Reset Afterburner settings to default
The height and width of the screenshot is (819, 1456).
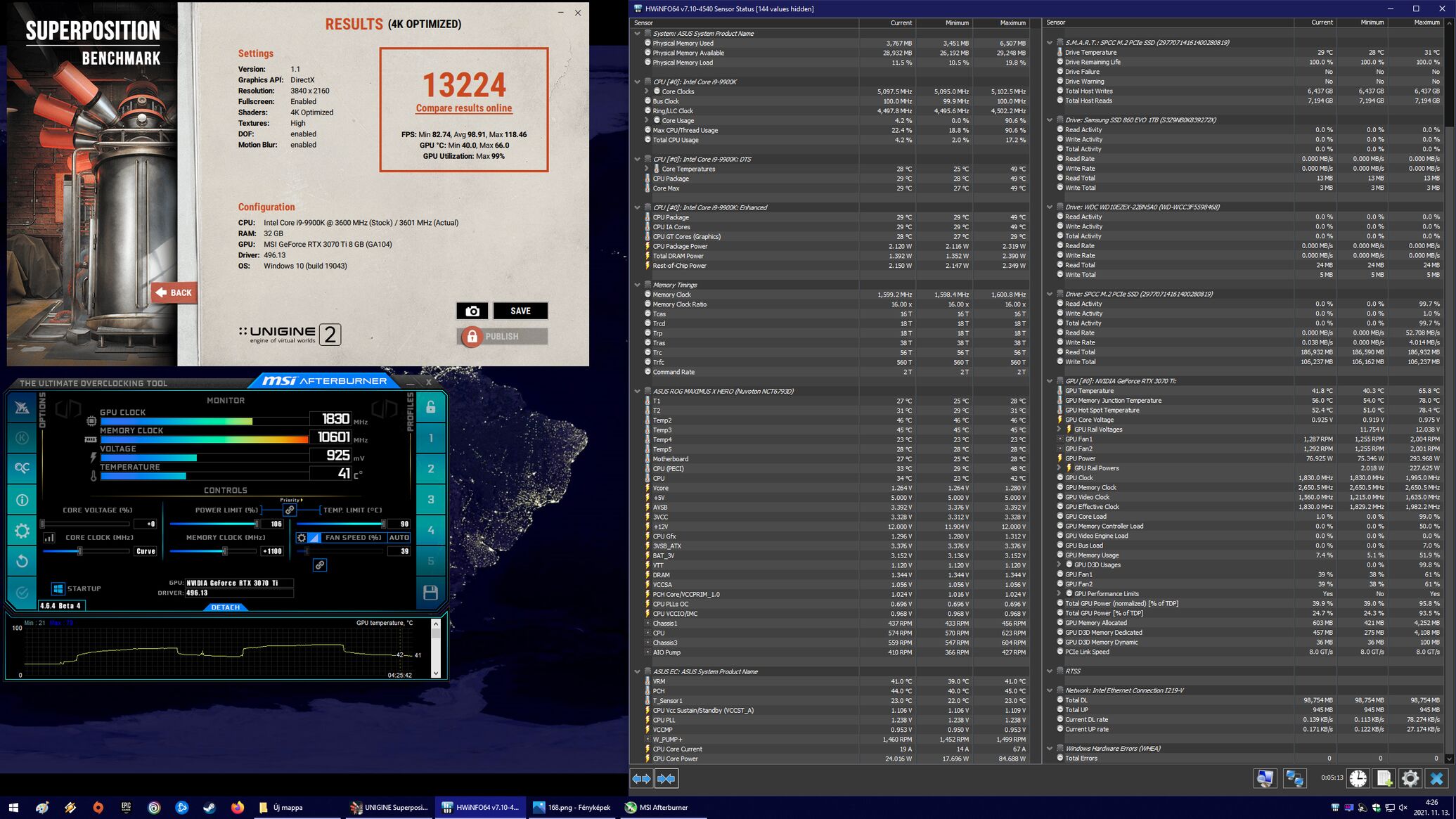point(22,561)
